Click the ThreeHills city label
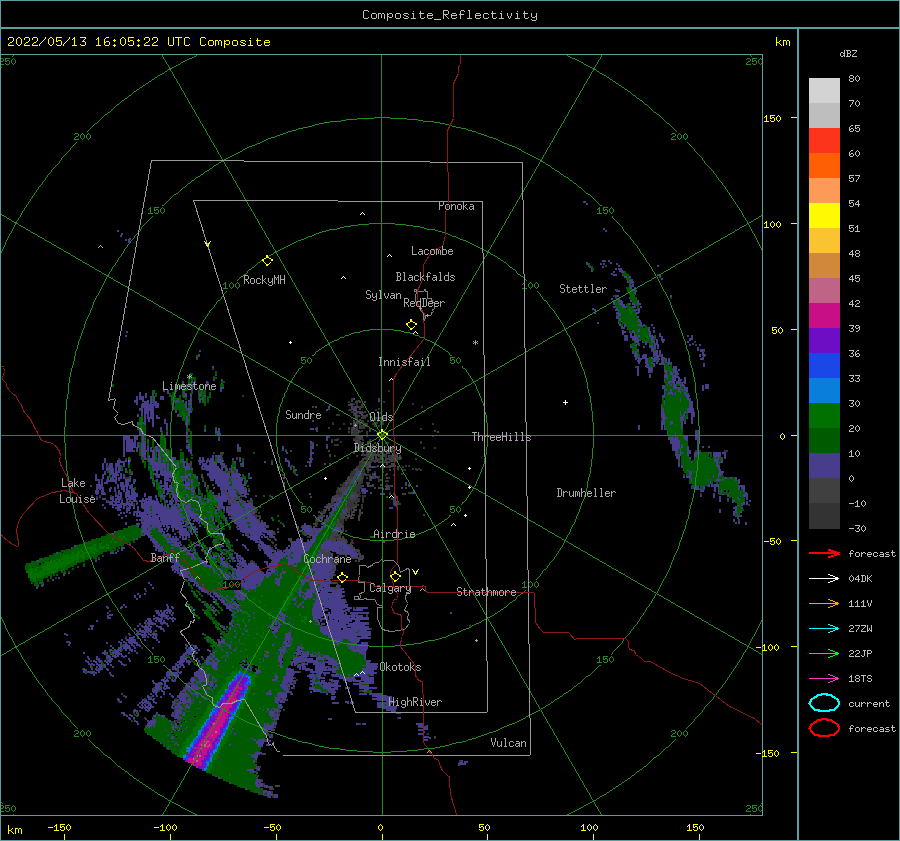The height and width of the screenshot is (841, 900). tap(502, 437)
